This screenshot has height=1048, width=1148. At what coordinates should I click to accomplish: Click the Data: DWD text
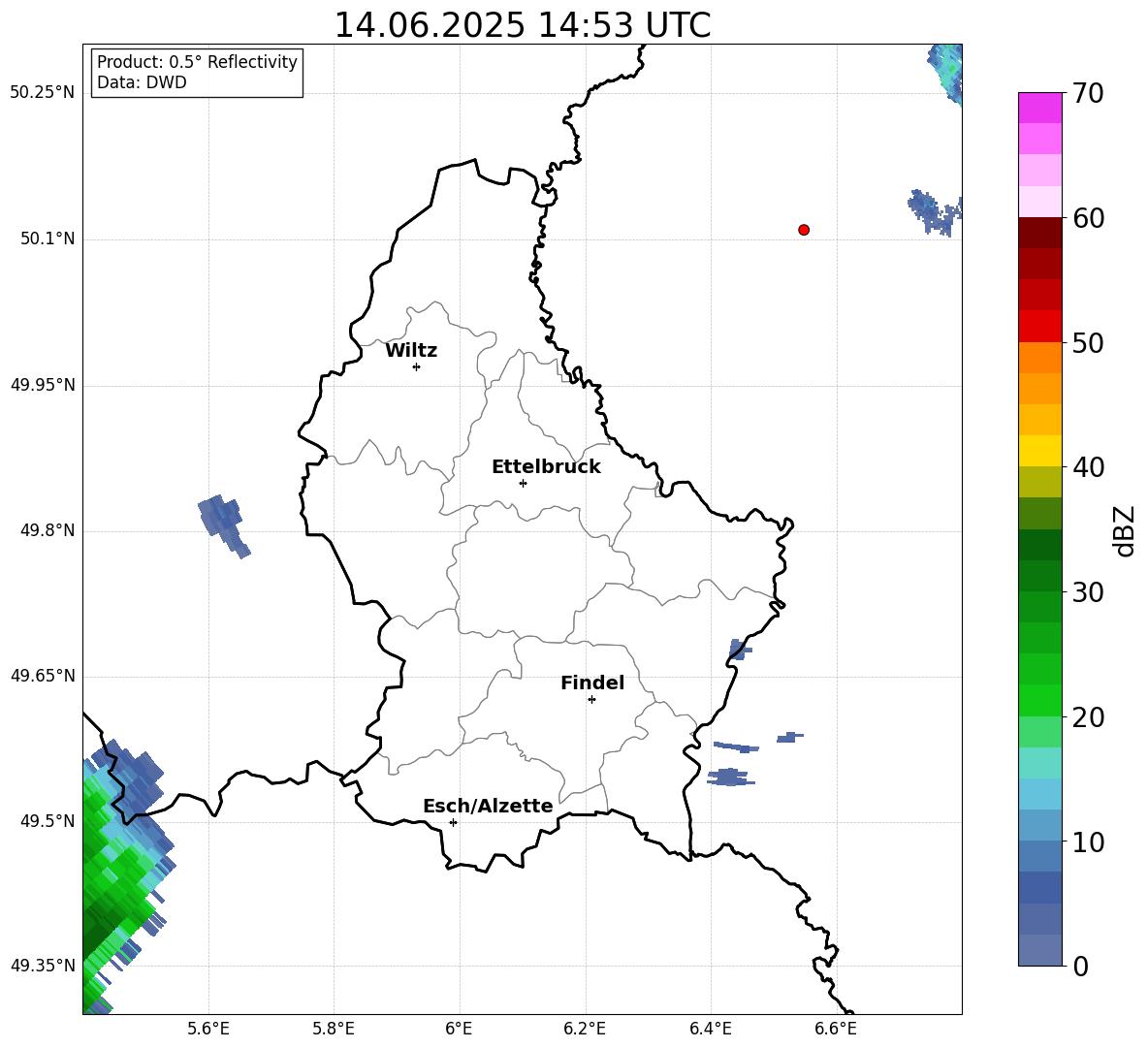tap(142, 82)
